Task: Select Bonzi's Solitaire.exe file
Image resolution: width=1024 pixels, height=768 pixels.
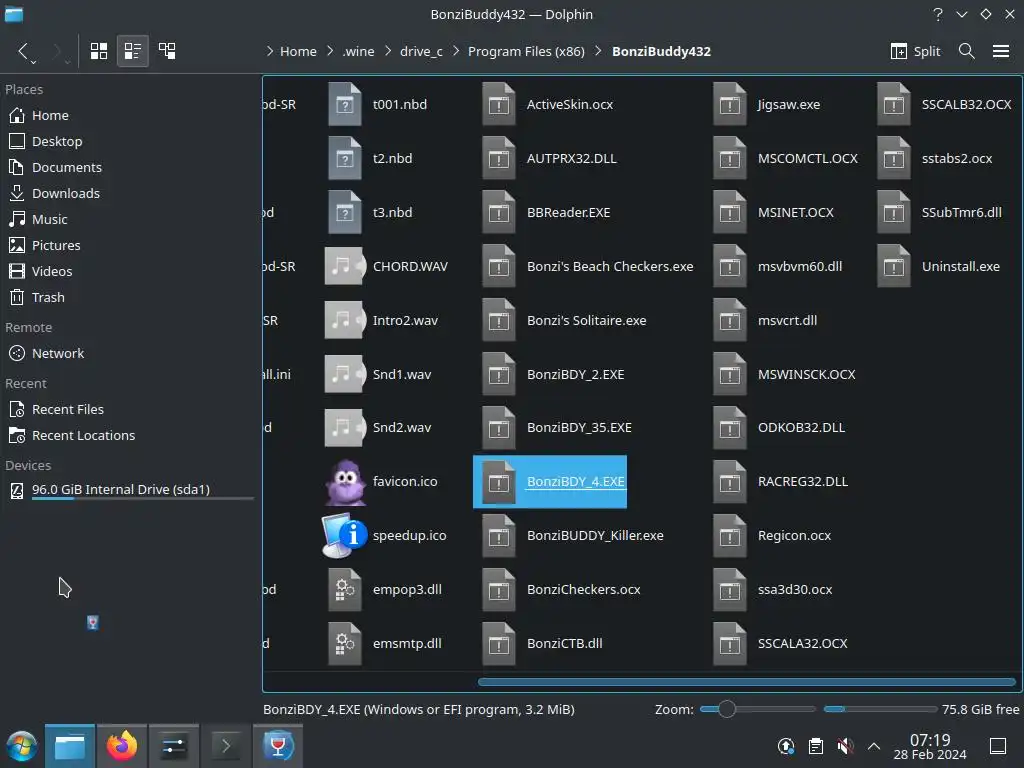Action: coord(564,321)
